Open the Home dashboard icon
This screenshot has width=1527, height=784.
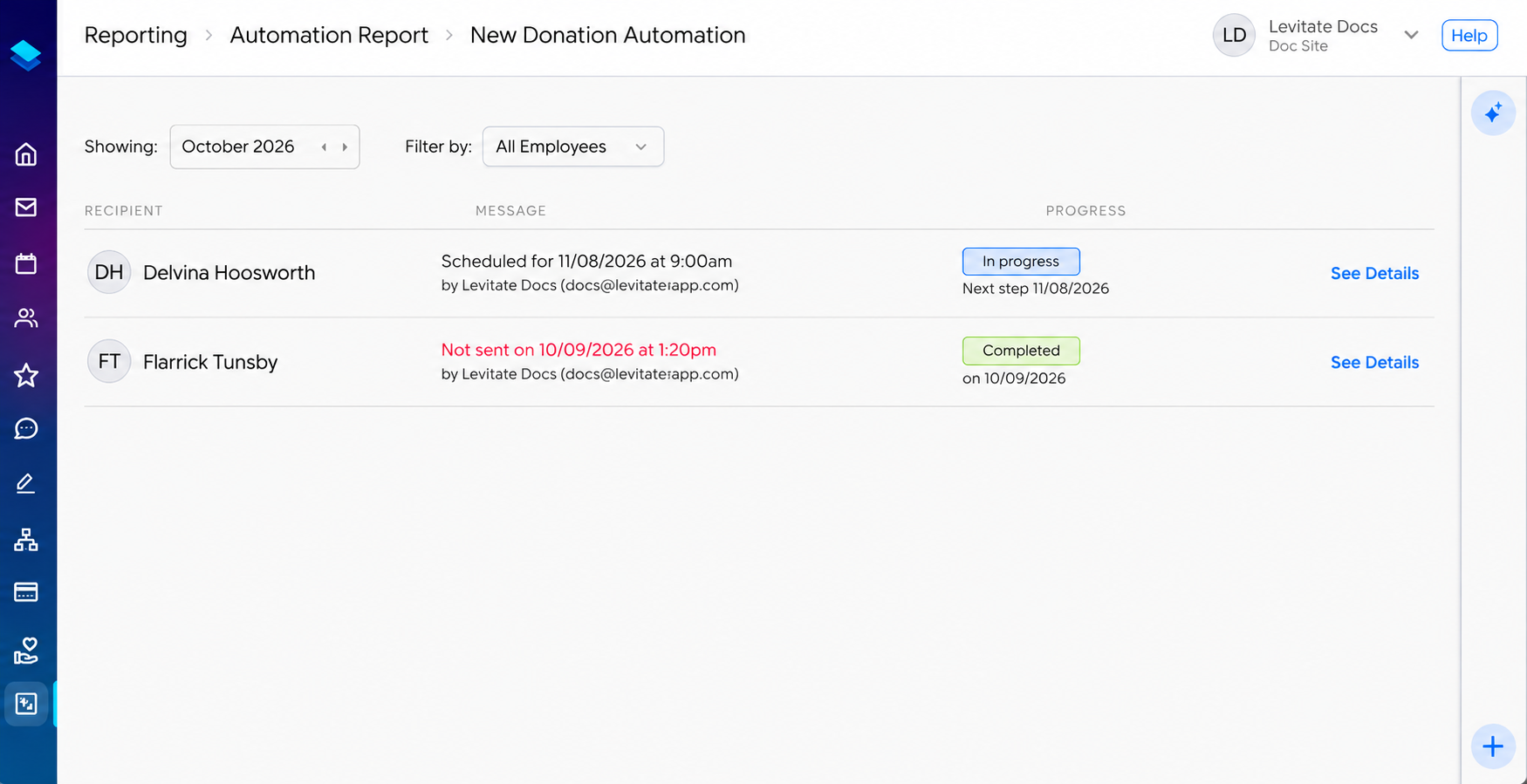click(x=26, y=154)
